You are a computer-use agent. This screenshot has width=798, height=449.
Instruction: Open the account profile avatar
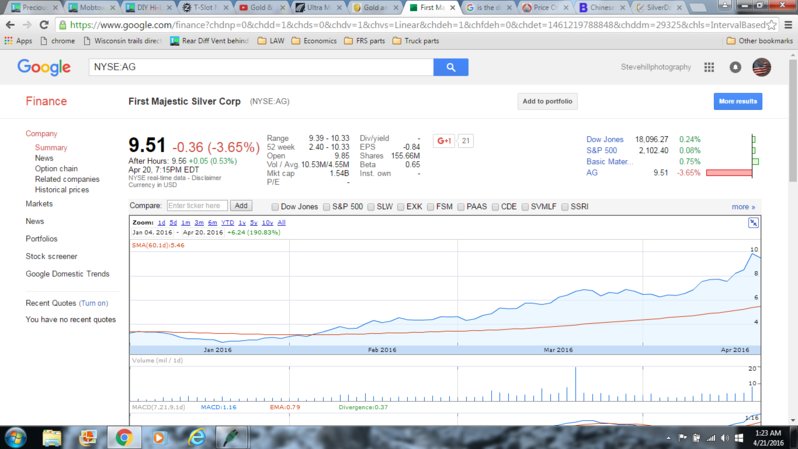click(761, 67)
